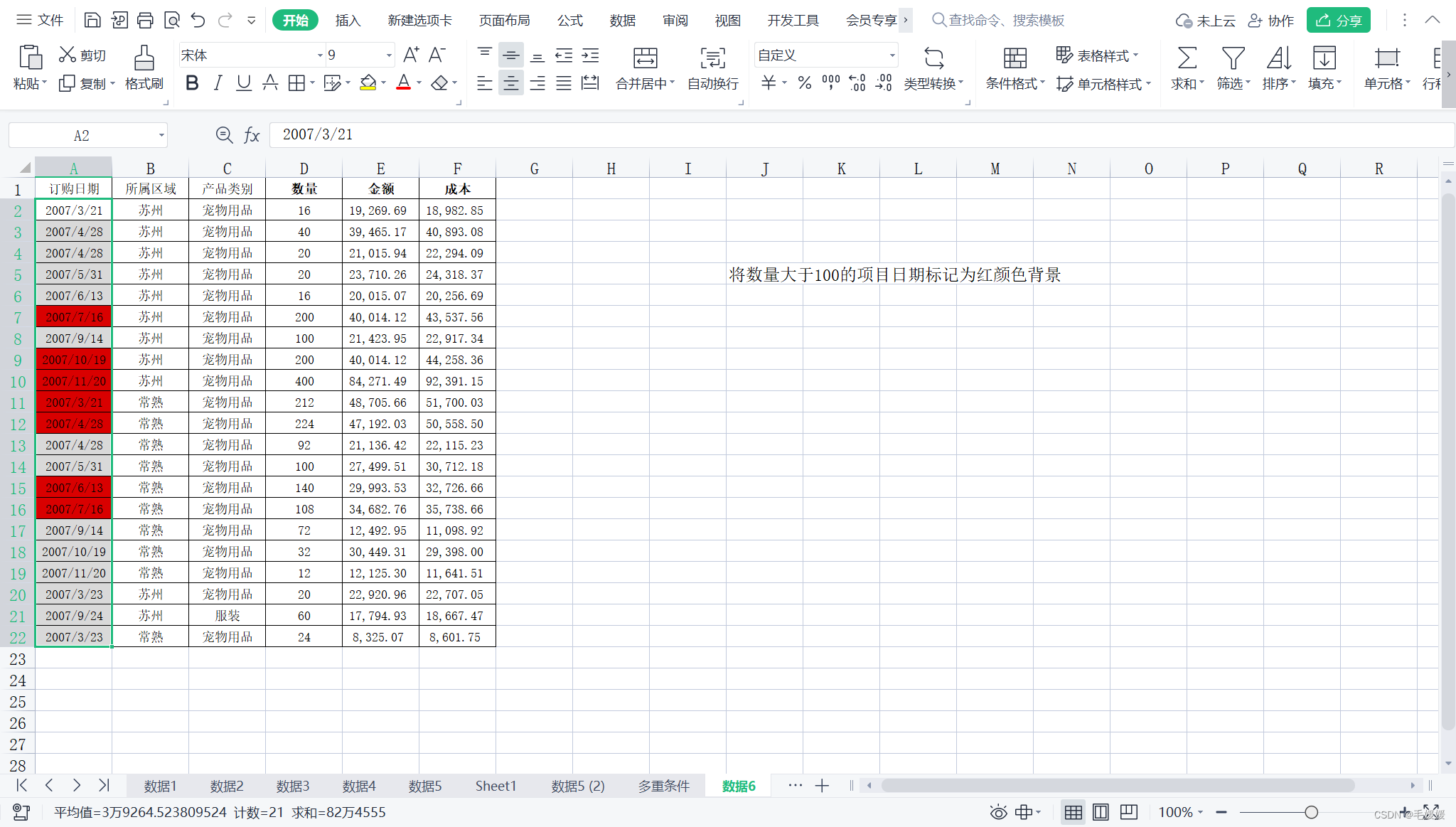Click the 协作 collaborate button
Viewport: 1456px width, 827px height.
[x=1271, y=20]
